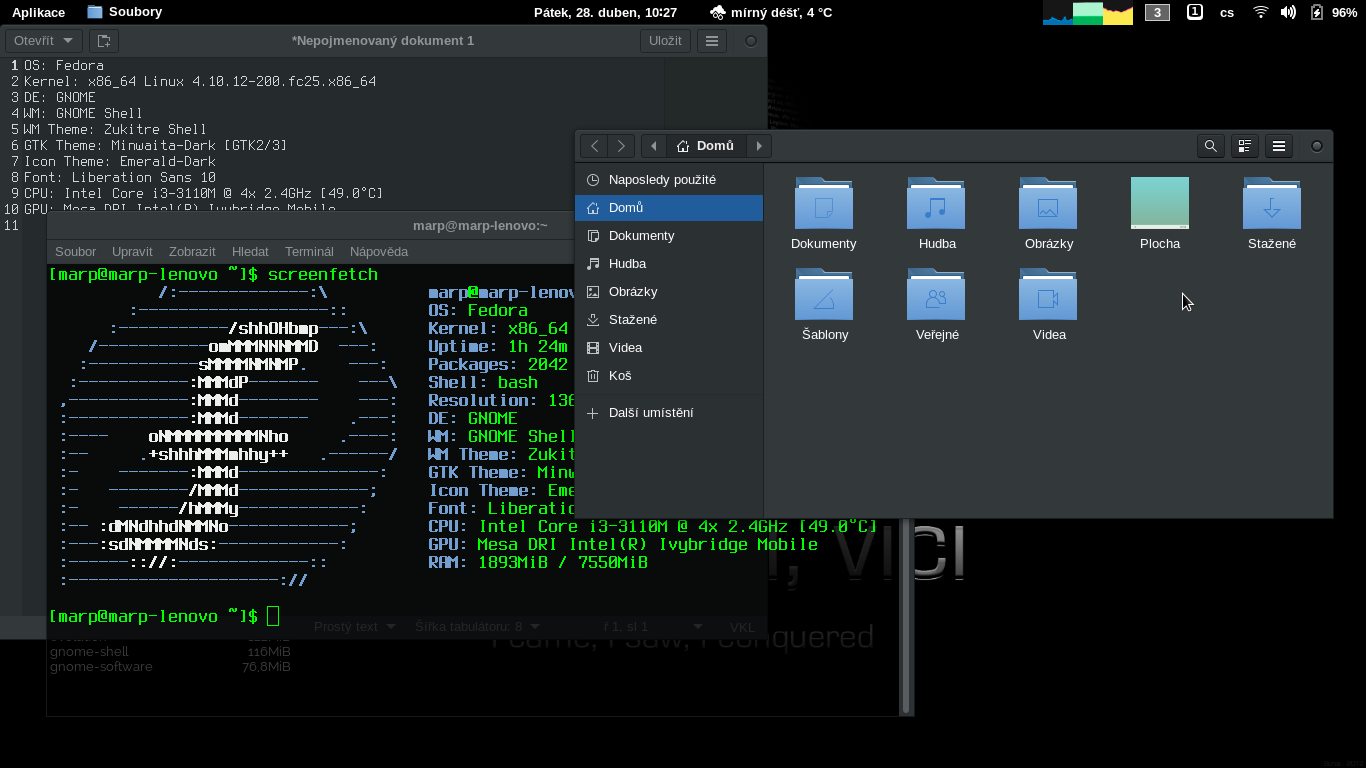Open Upravit menu in terminal
1366x768 pixels.
132,252
